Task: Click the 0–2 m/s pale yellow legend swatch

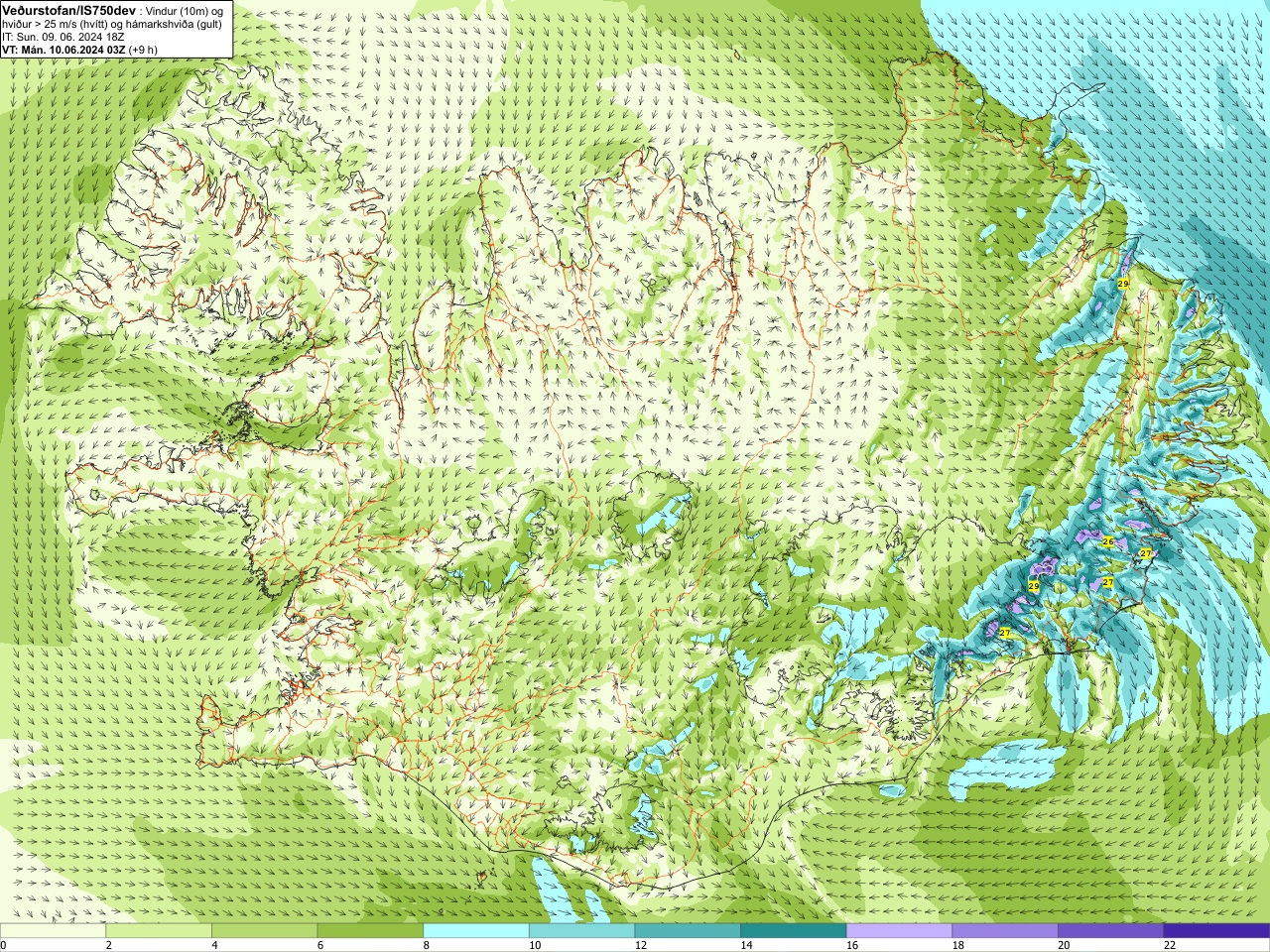Action: pyautogui.click(x=53, y=931)
